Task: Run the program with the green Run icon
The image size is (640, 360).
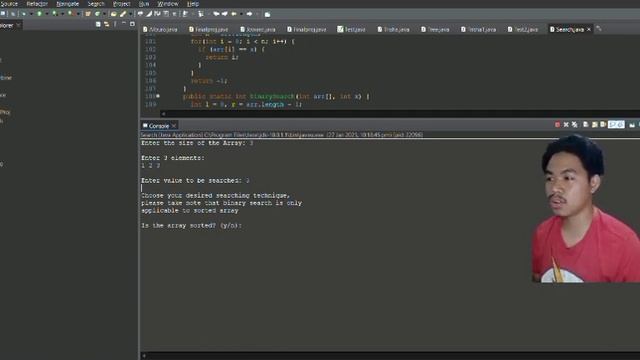Action: point(39,14)
